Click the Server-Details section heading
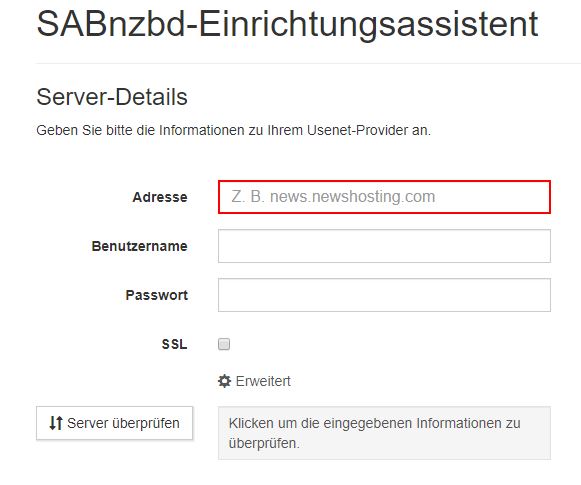This screenshot has width=581, height=485. tap(112, 97)
